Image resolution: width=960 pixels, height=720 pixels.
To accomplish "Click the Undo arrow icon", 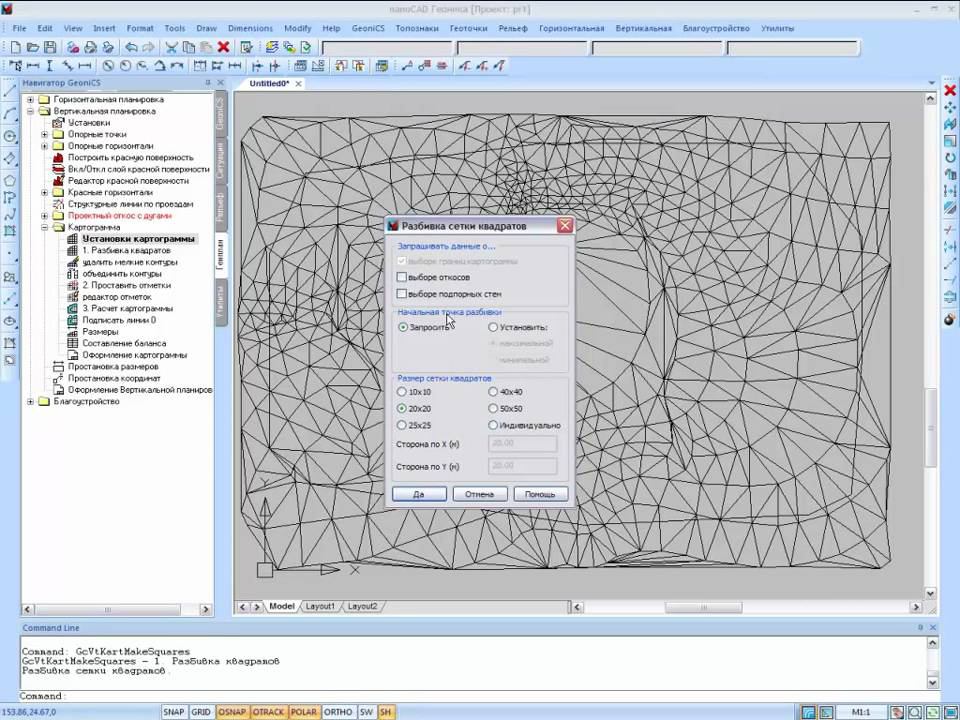I will coord(131,47).
